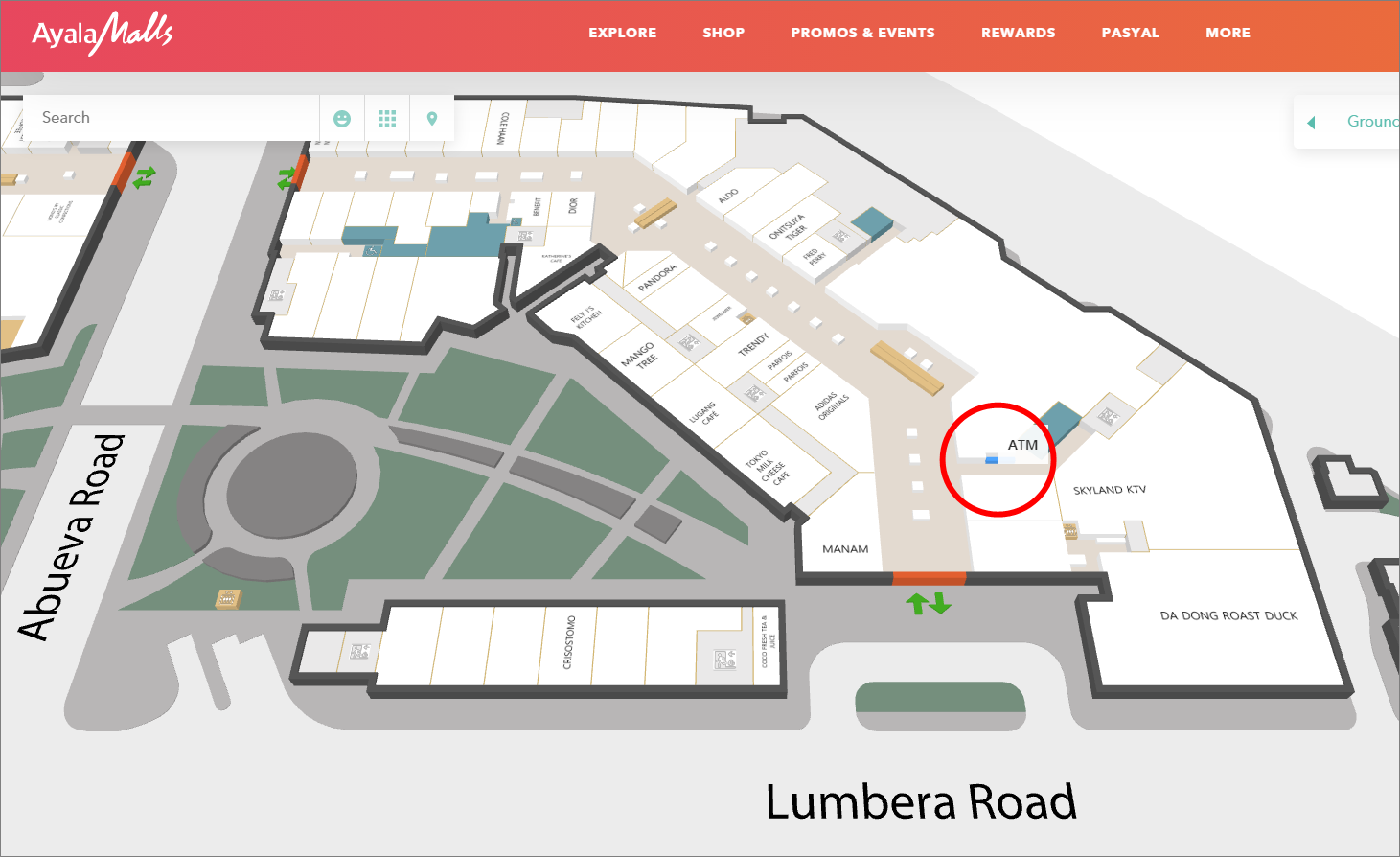Click the orange entrance door near Lumbera Road
Screen dimensions: 1400x857
[929, 578]
